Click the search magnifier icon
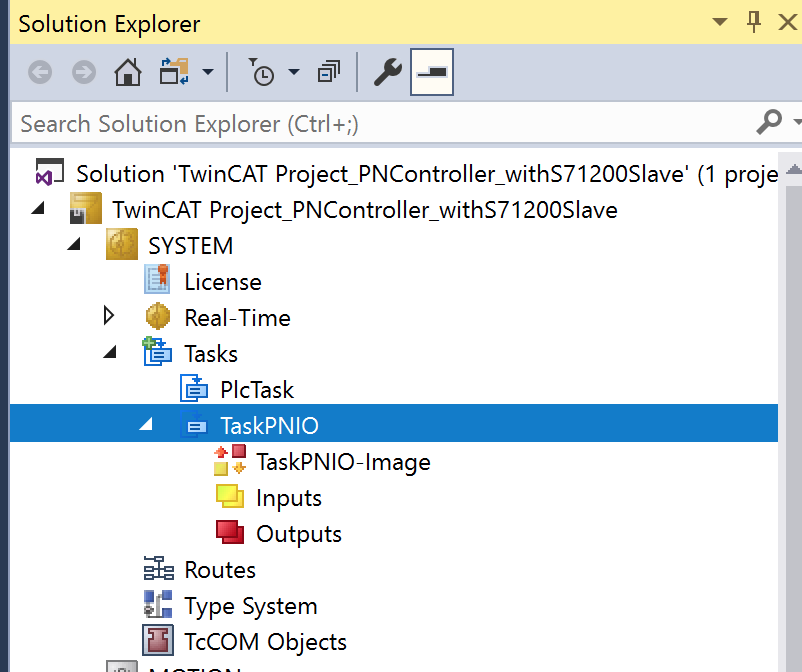The width and height of the screenshot is (802, 672). tap(769, 122)
